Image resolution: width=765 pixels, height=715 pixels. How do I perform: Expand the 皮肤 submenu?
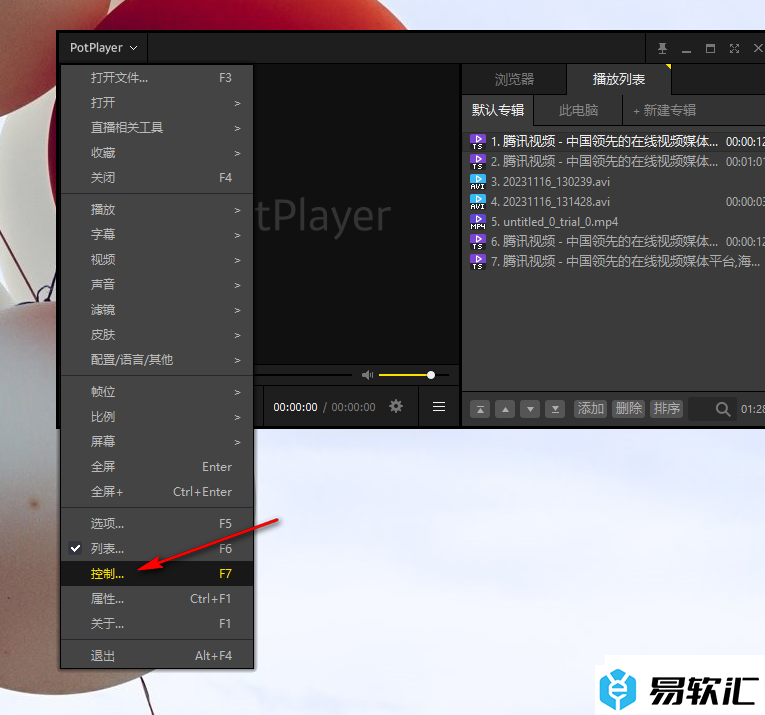pyautogui.click(x=157, y=335)
